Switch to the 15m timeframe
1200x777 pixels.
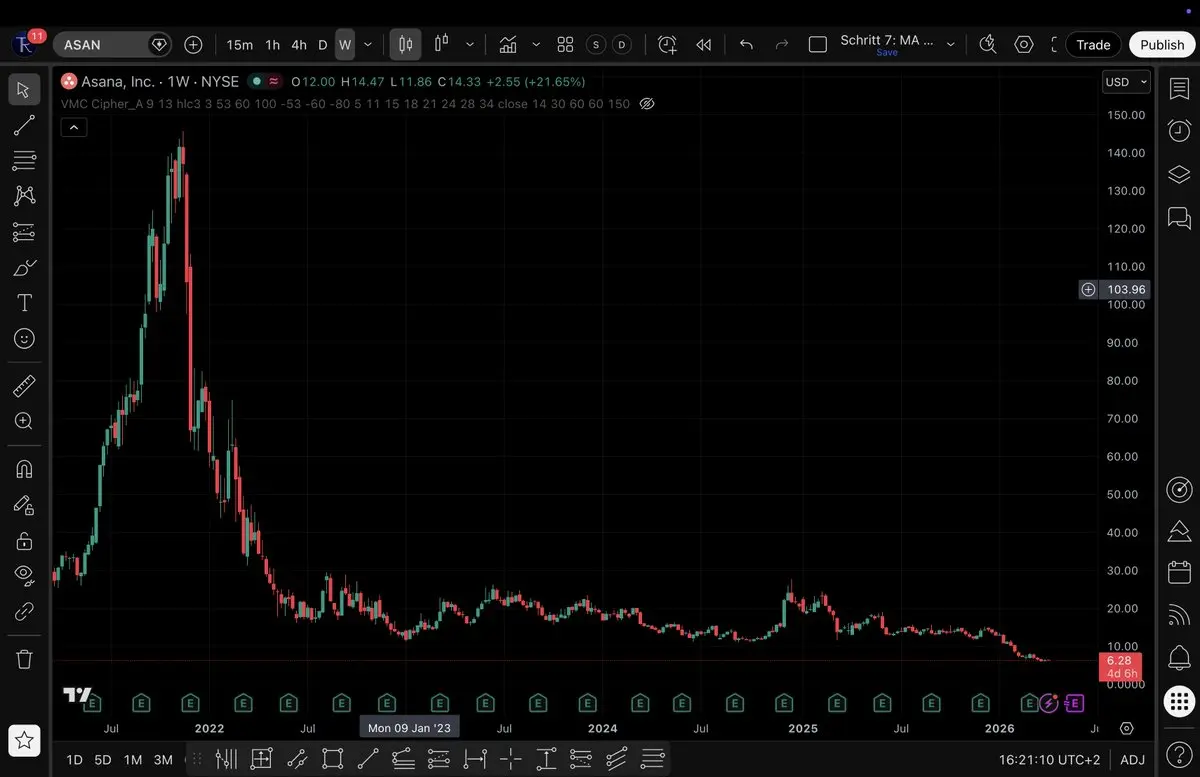240,45
